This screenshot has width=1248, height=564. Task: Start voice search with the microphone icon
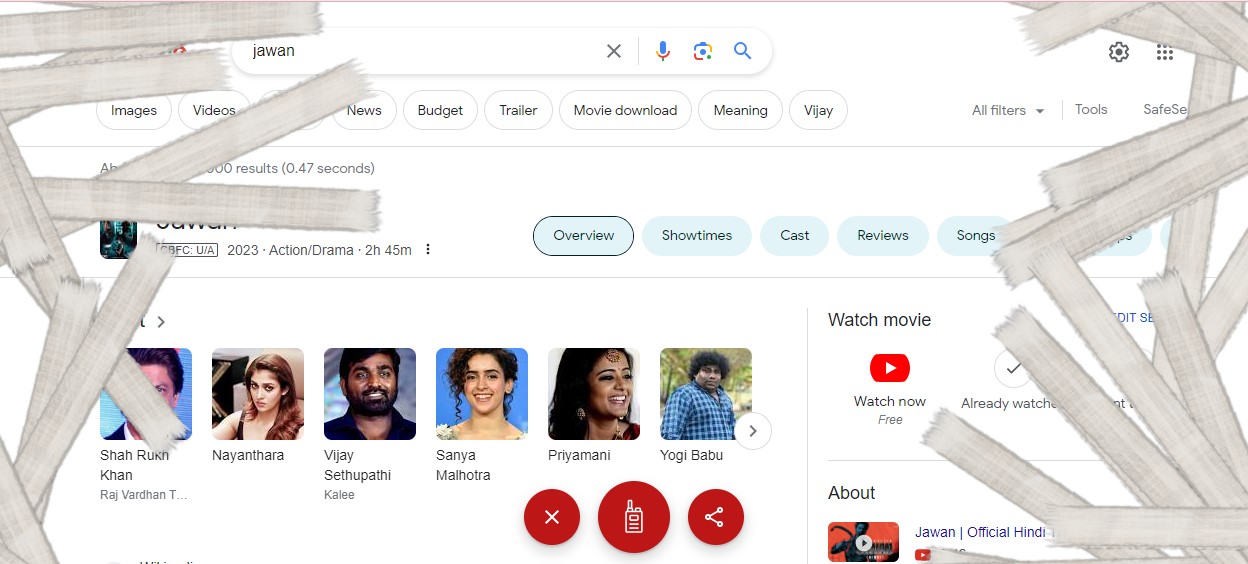662,51
